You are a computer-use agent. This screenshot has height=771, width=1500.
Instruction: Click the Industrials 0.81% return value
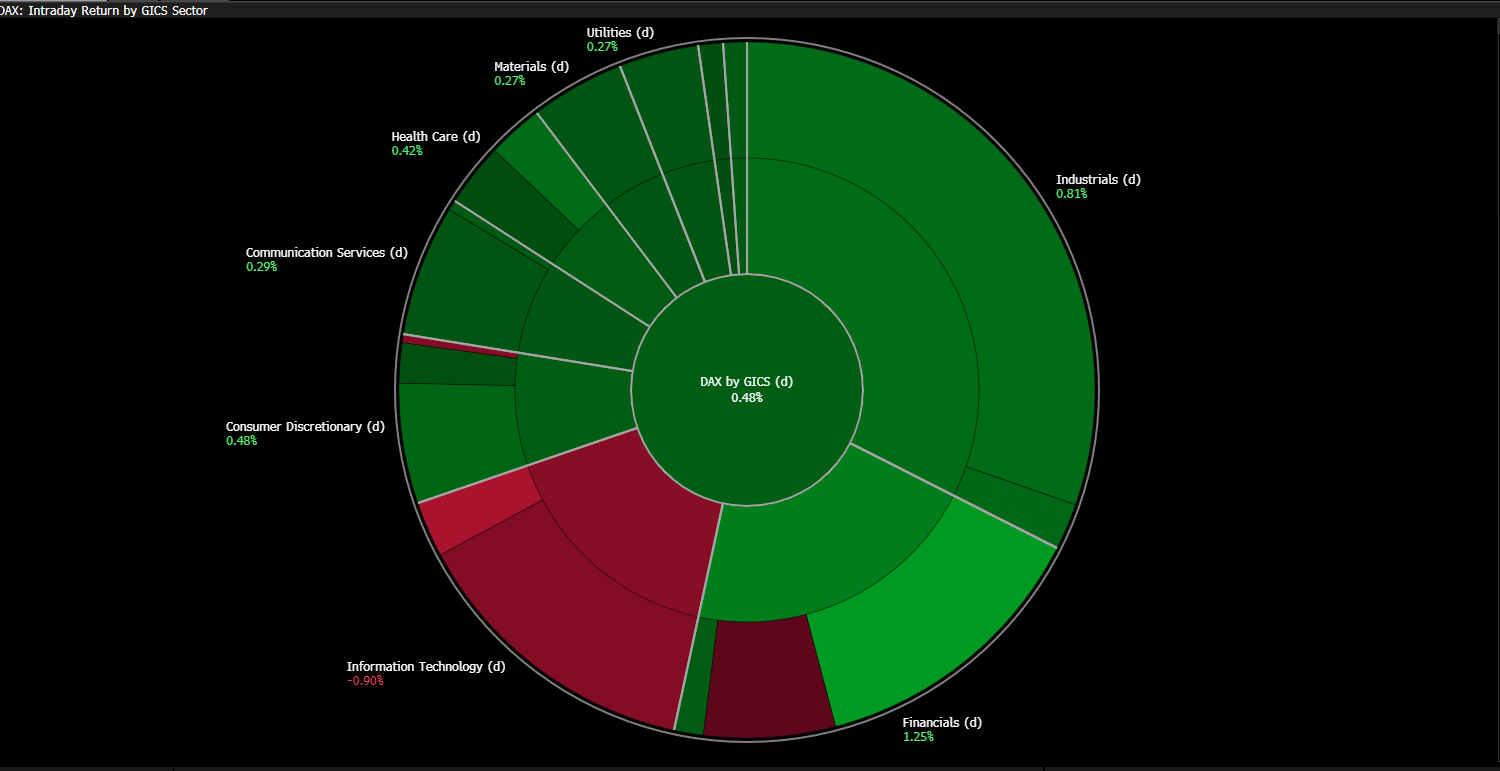coord(1071,194)
